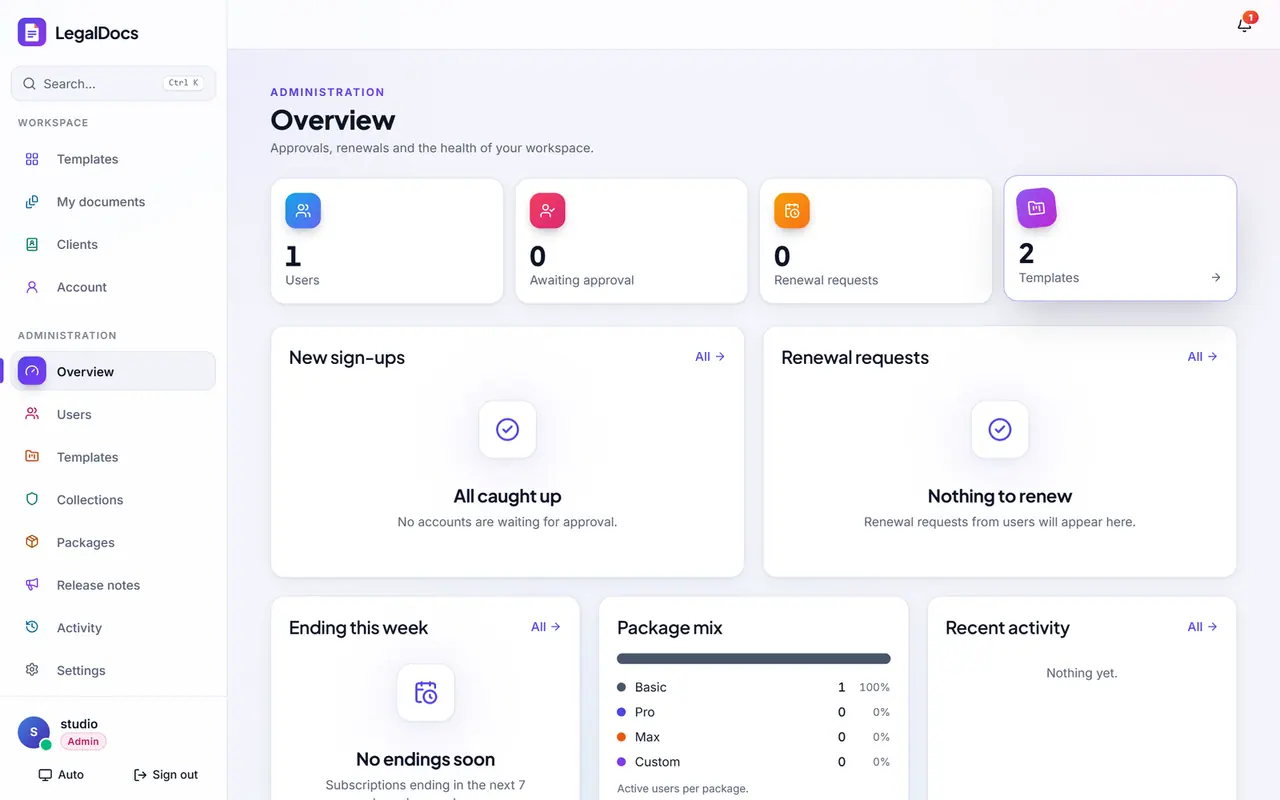Click the magnifier icon in the search box
The image size is (1280, 800).
tap(30, 84)
